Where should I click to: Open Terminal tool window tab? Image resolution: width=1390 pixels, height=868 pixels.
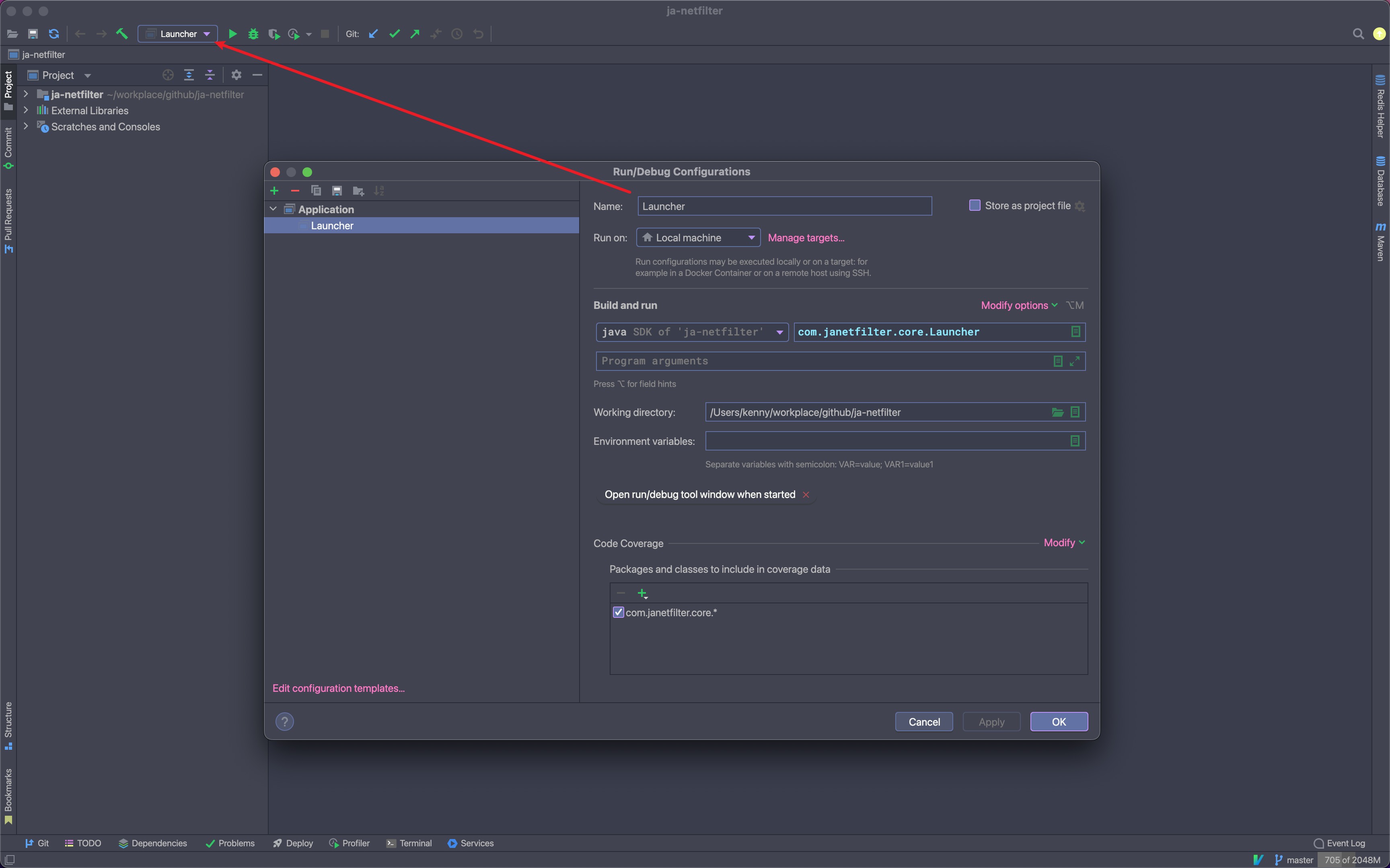[x=409, y=843]
